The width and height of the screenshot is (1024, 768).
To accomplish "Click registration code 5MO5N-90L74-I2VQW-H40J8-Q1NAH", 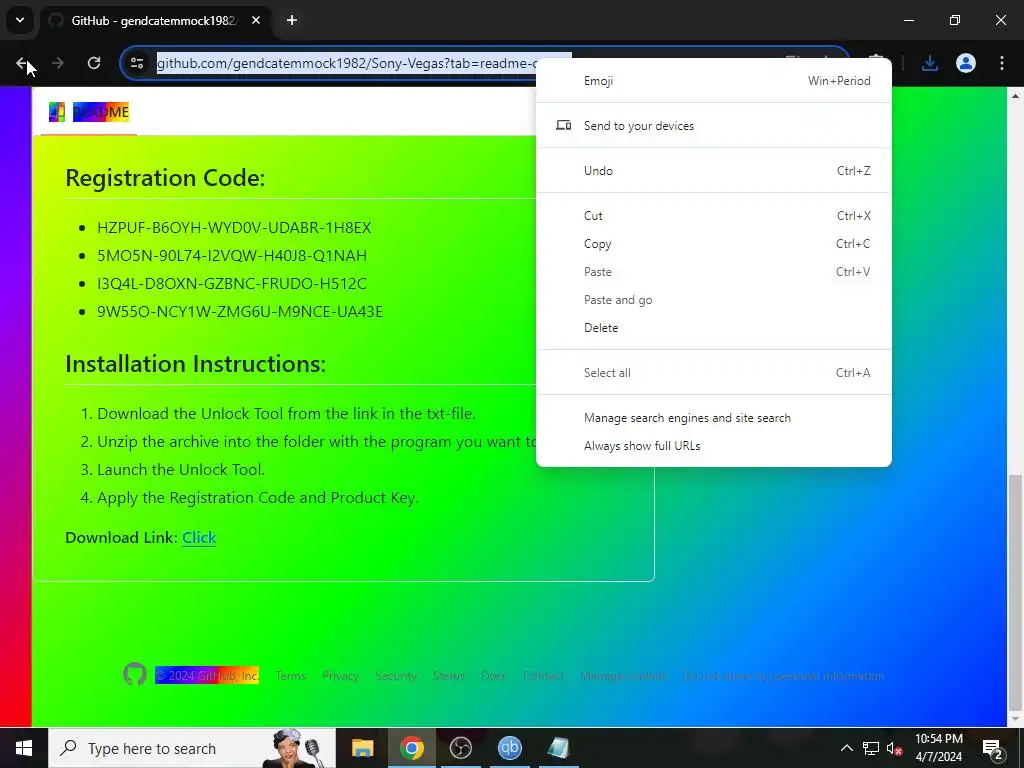I will point(232,256).
